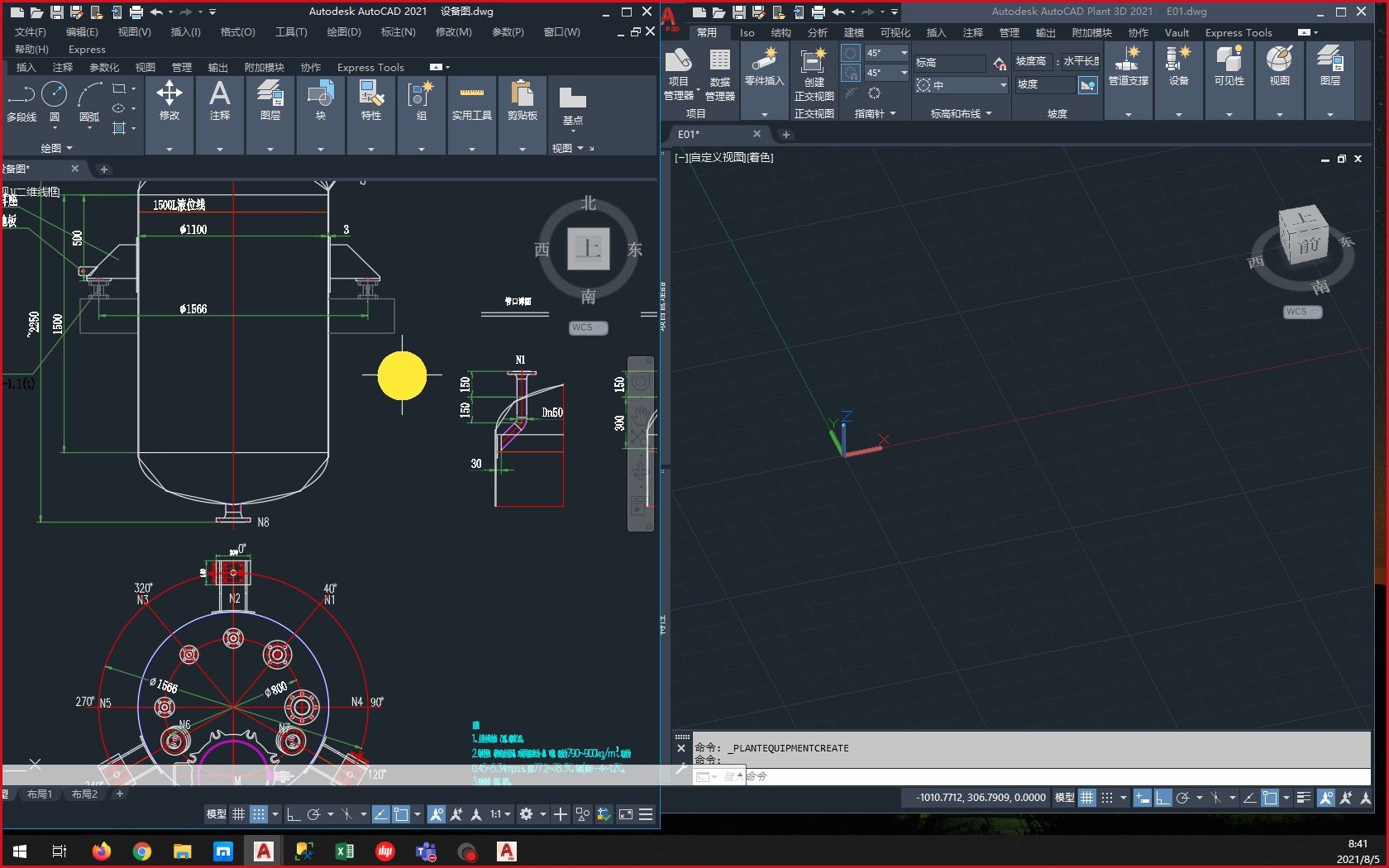1389x868 pixels.
Task: Click the Base point (基点) view button
Action: click(x=573, y=106)
